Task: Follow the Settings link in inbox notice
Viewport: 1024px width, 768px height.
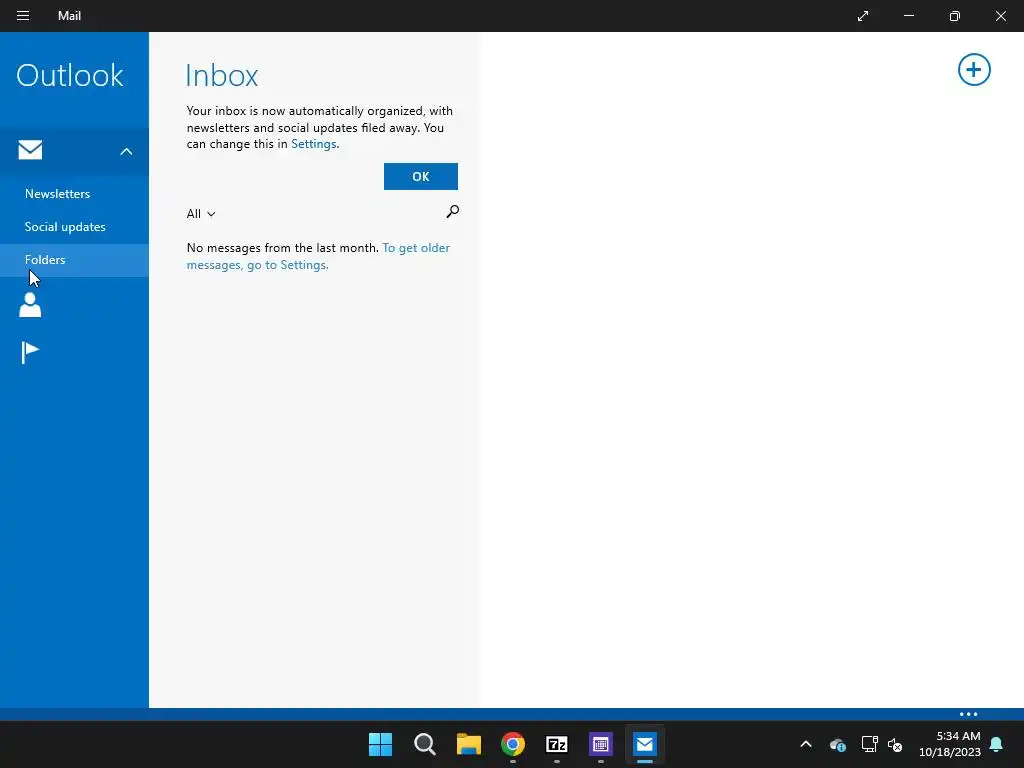Action: pyautogui.click(x=313, y=144)
